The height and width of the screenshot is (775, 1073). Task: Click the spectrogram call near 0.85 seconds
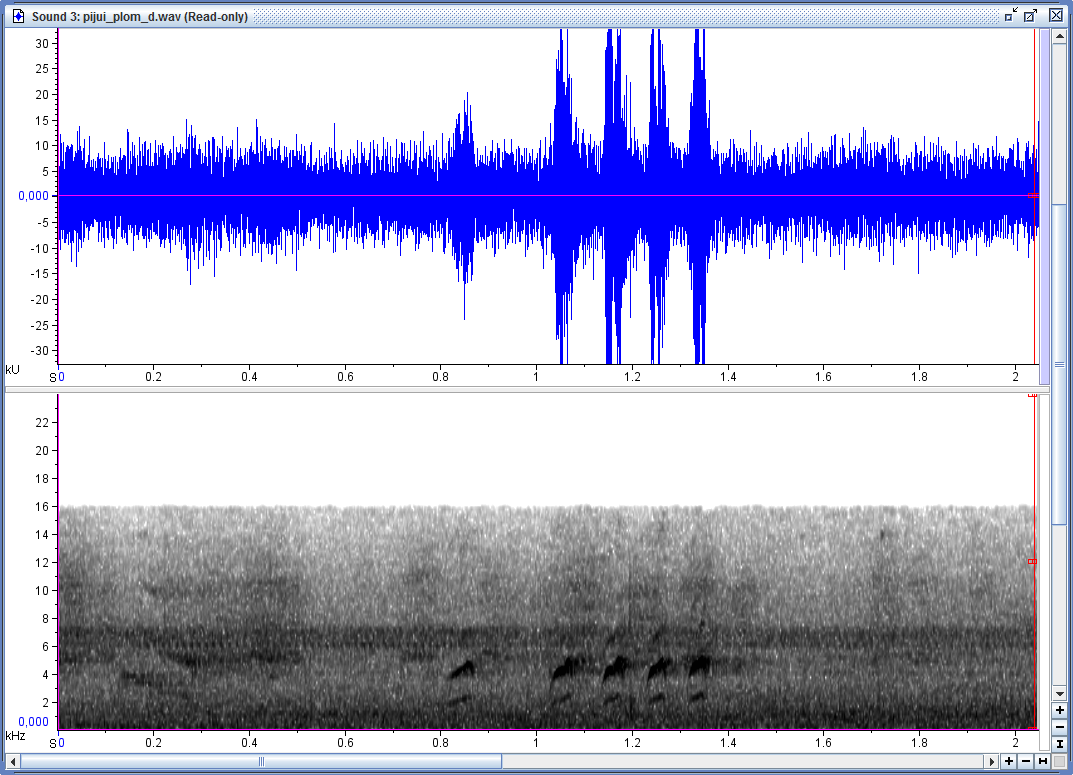462,669
